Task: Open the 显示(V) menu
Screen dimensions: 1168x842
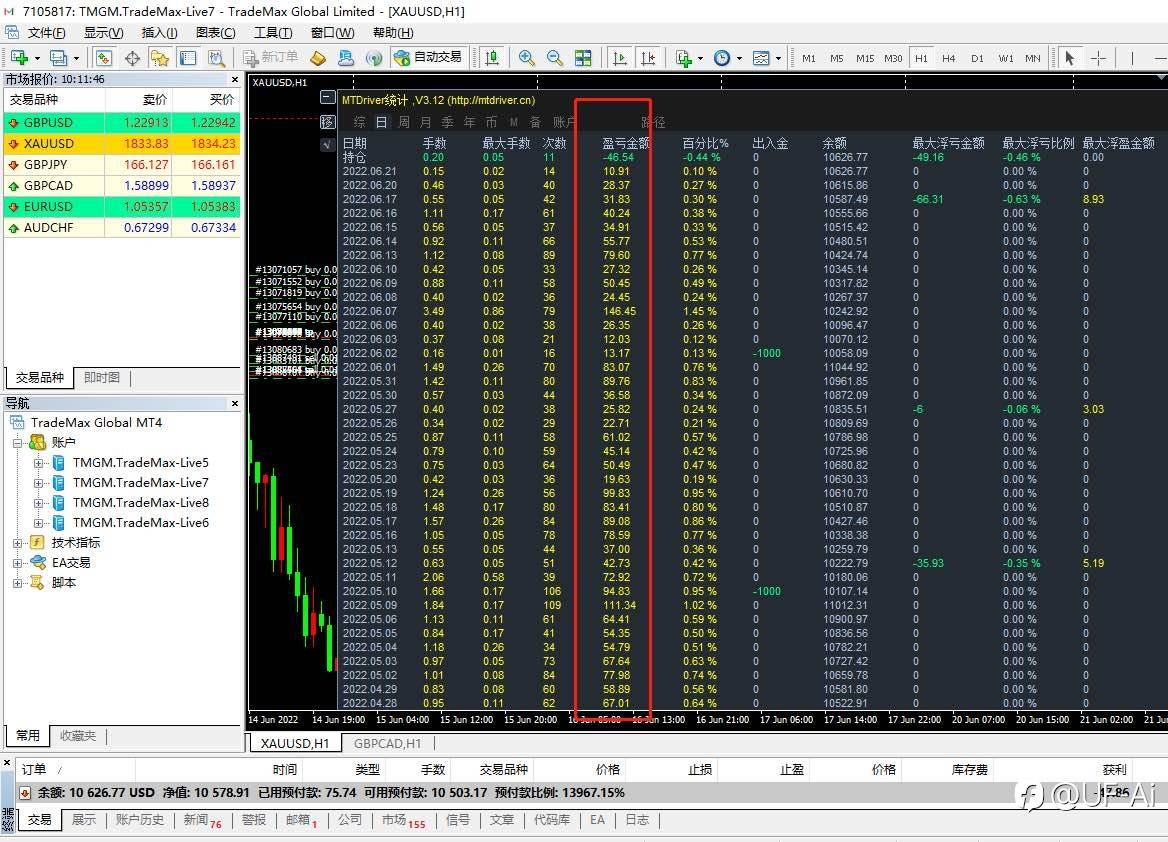Action: pyautogui.click(x=103, y=33)
